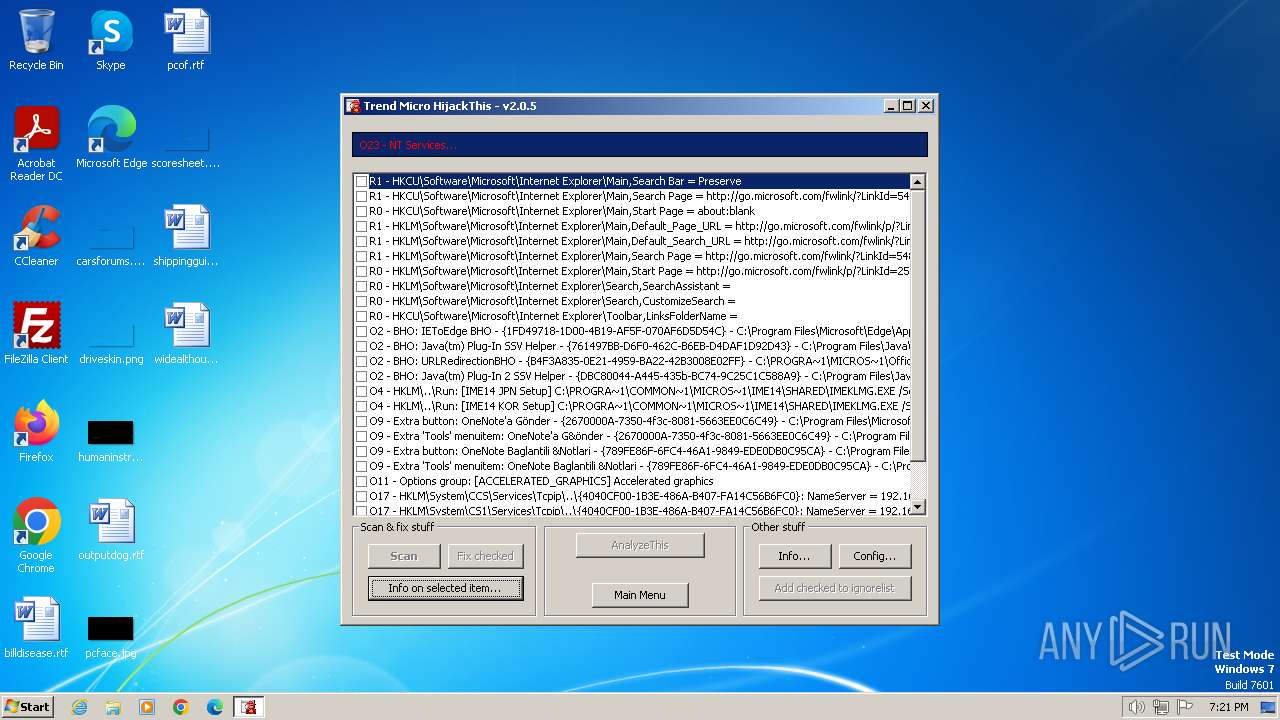Launch Skype from the desktop
The image size is (1280, 720).
click(110, 41)
